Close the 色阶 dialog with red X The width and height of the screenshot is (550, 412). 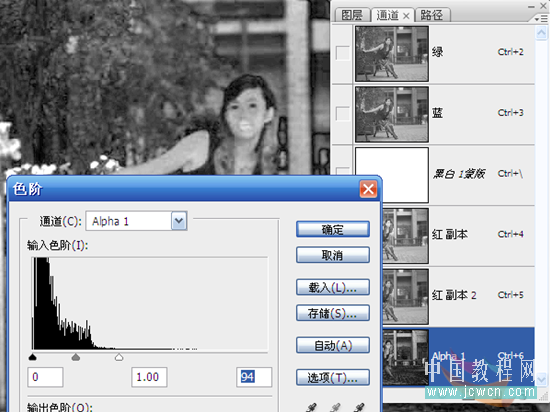coord(368,189)
